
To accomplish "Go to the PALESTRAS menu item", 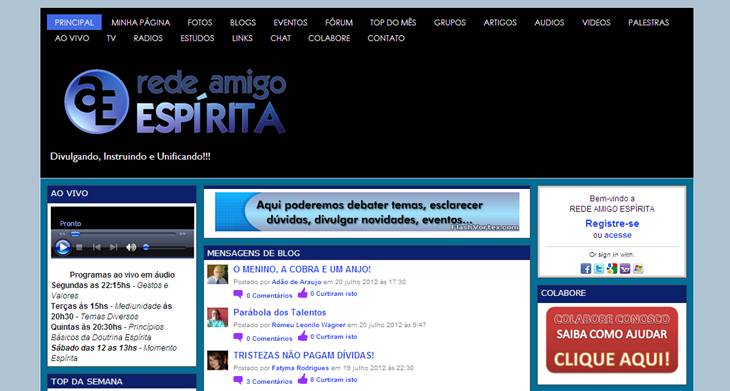I will click(648, 22).
